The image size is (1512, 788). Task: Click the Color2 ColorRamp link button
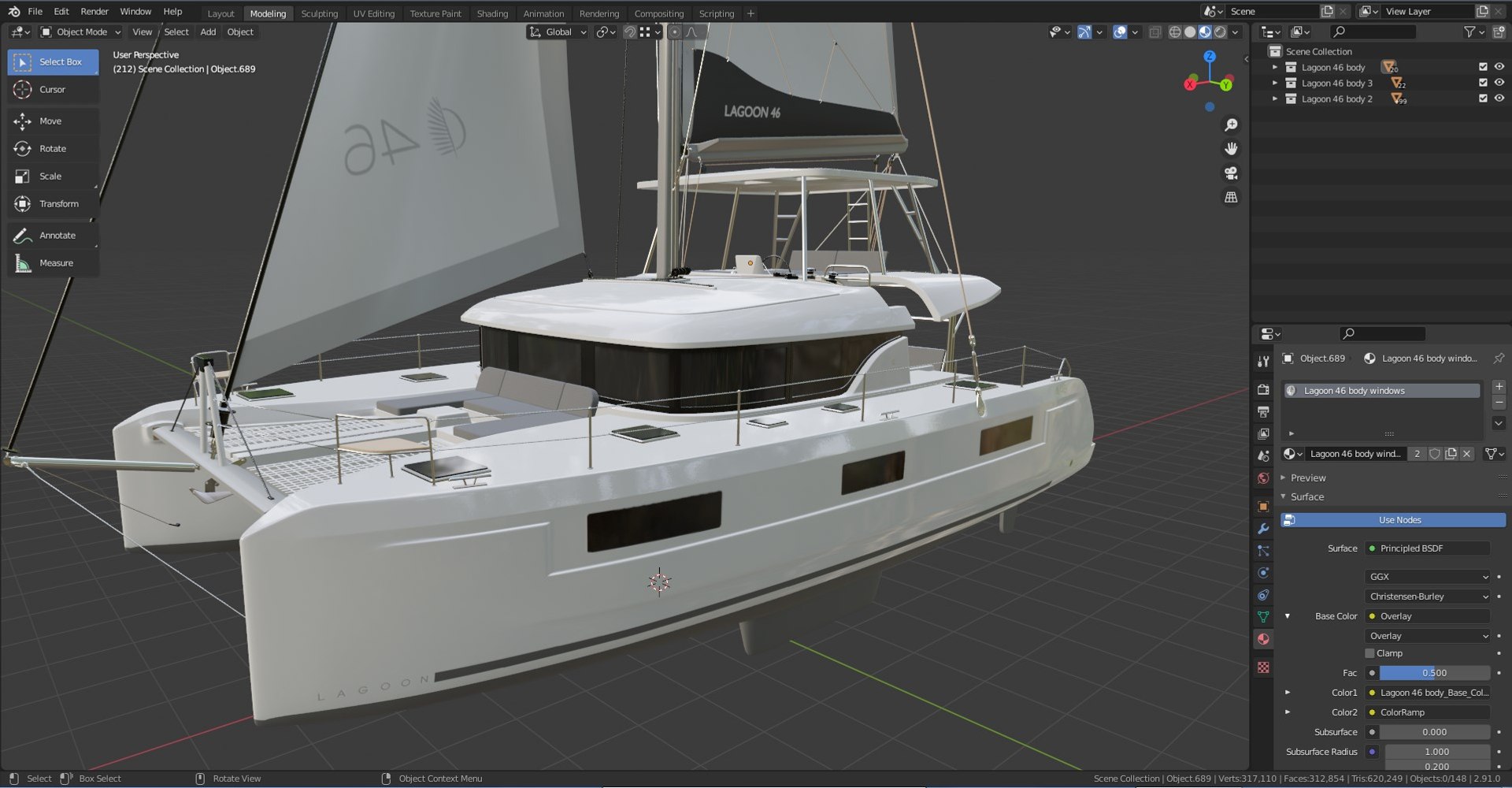[1428, 712]
